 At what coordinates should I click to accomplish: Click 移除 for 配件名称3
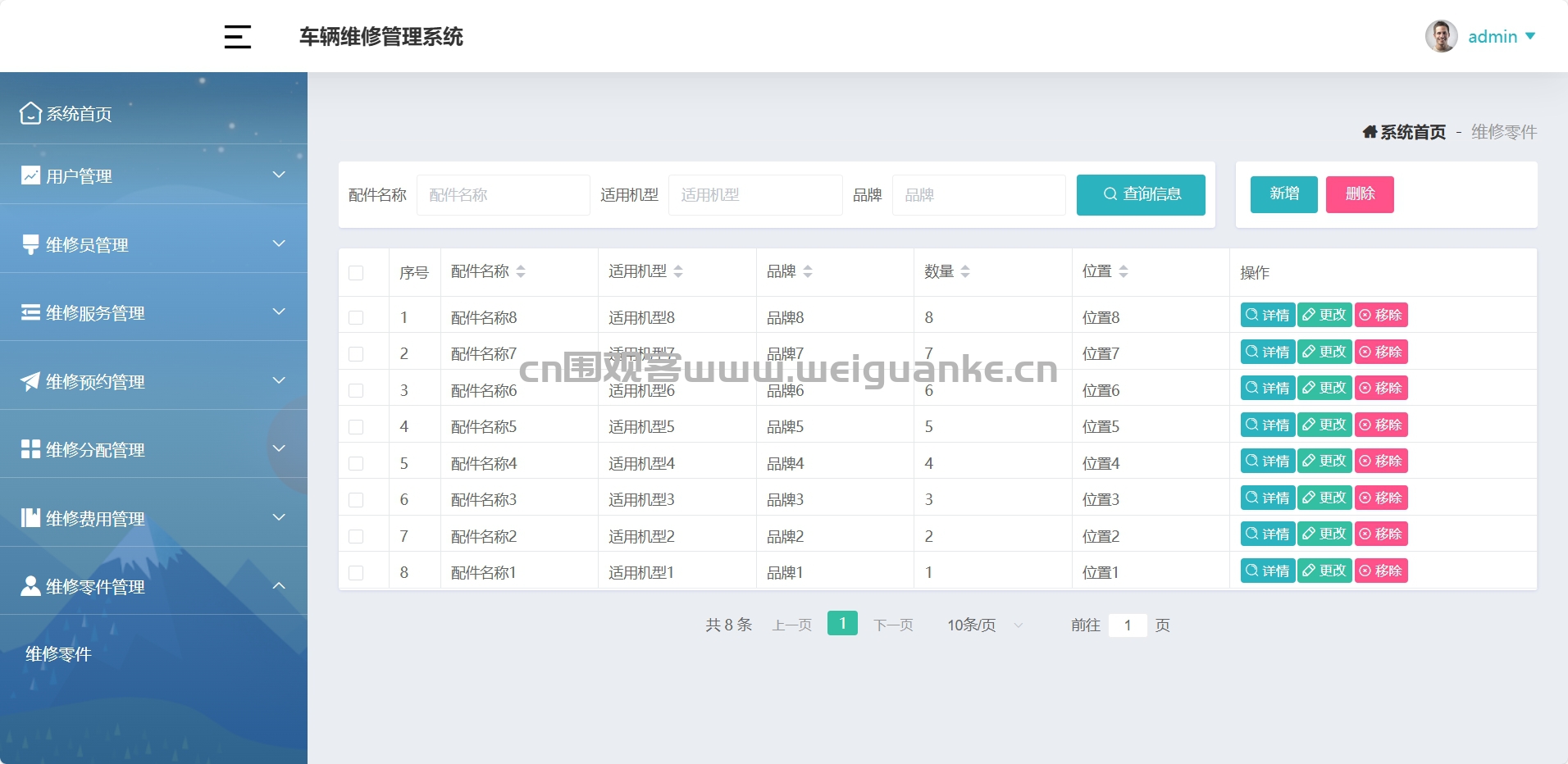tap(1381, 498)
